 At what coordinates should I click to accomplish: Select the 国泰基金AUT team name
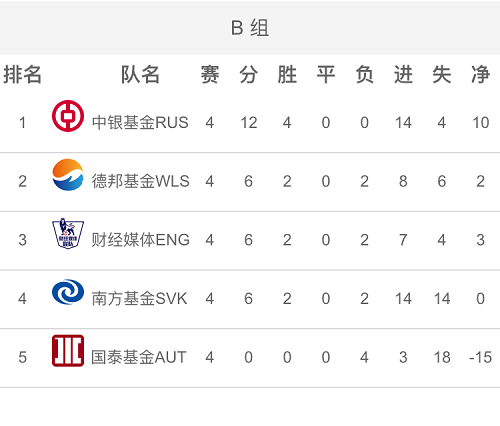pyautogui.click(x=139, y=357)
